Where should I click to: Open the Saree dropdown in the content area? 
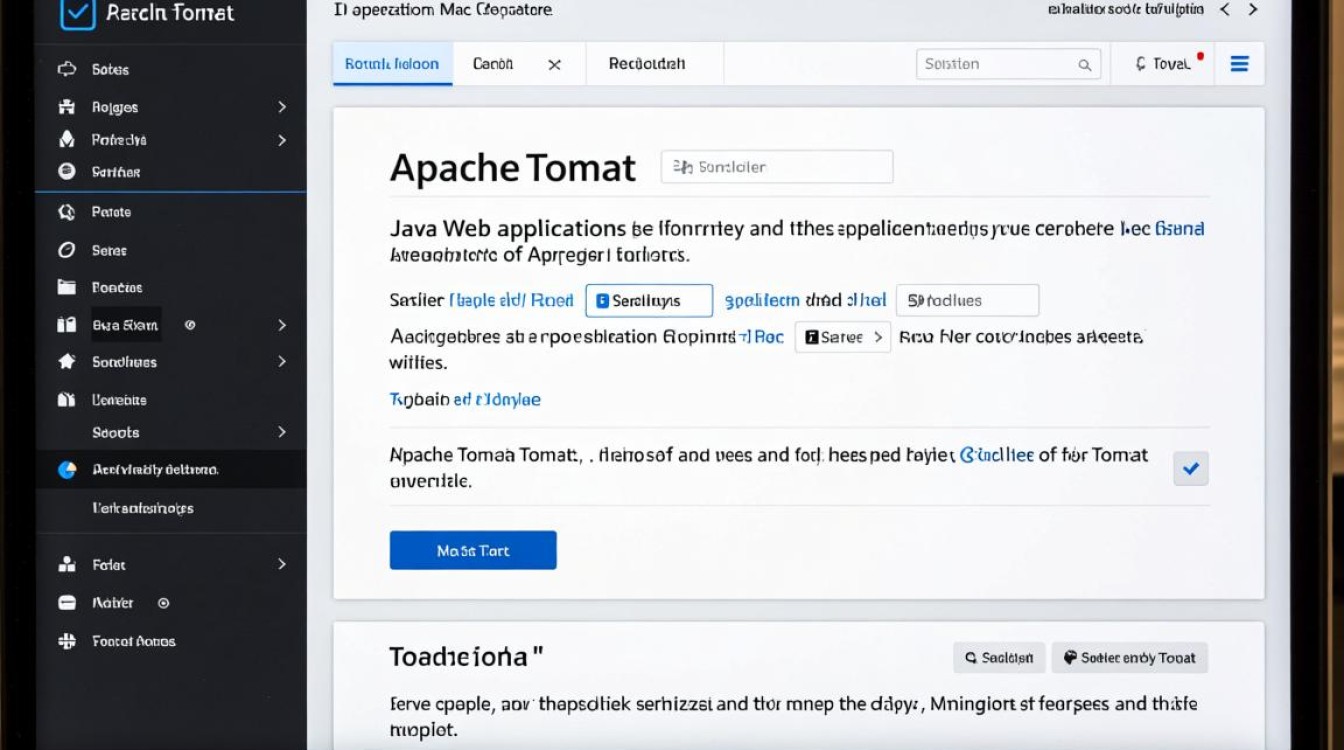(842, 337)
